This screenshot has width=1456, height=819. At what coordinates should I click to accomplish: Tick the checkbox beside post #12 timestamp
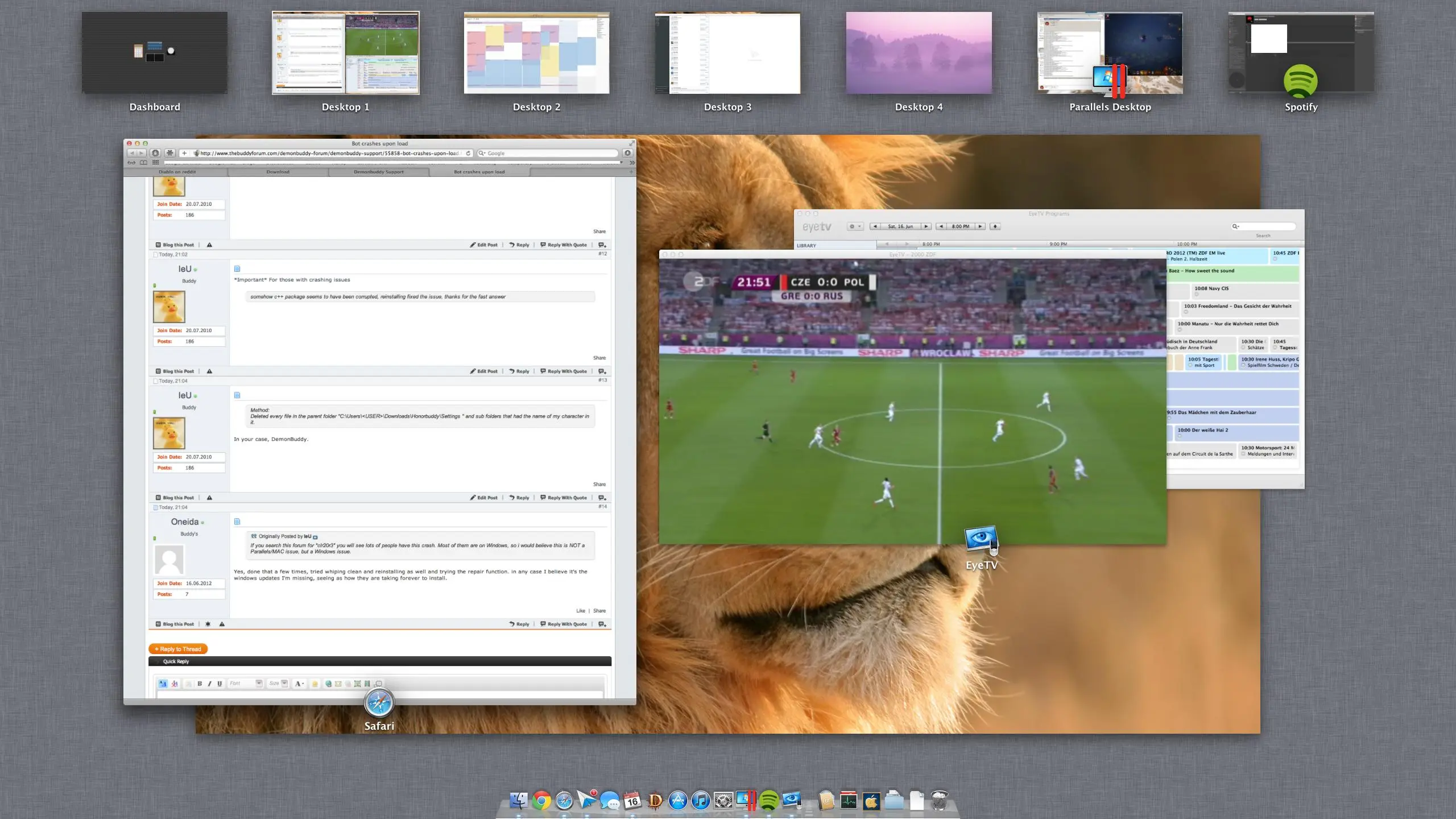(x=156, y=255)
